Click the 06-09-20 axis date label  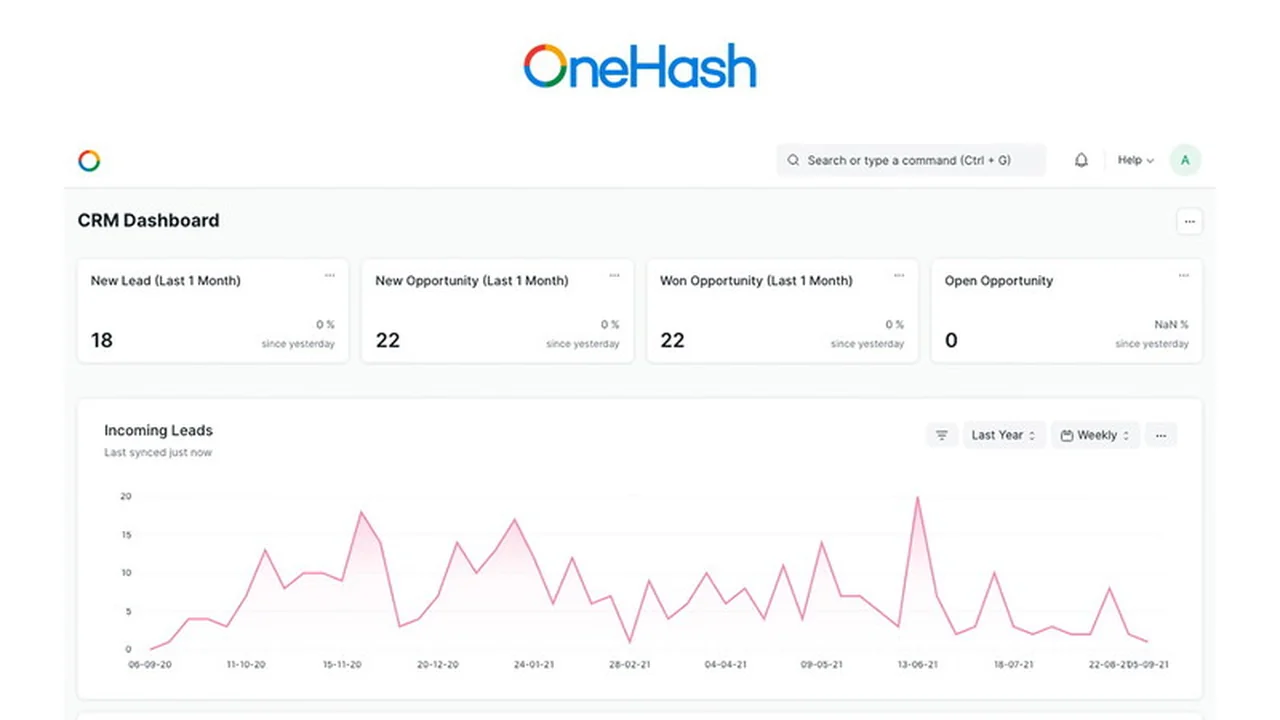tap(150, 664)
